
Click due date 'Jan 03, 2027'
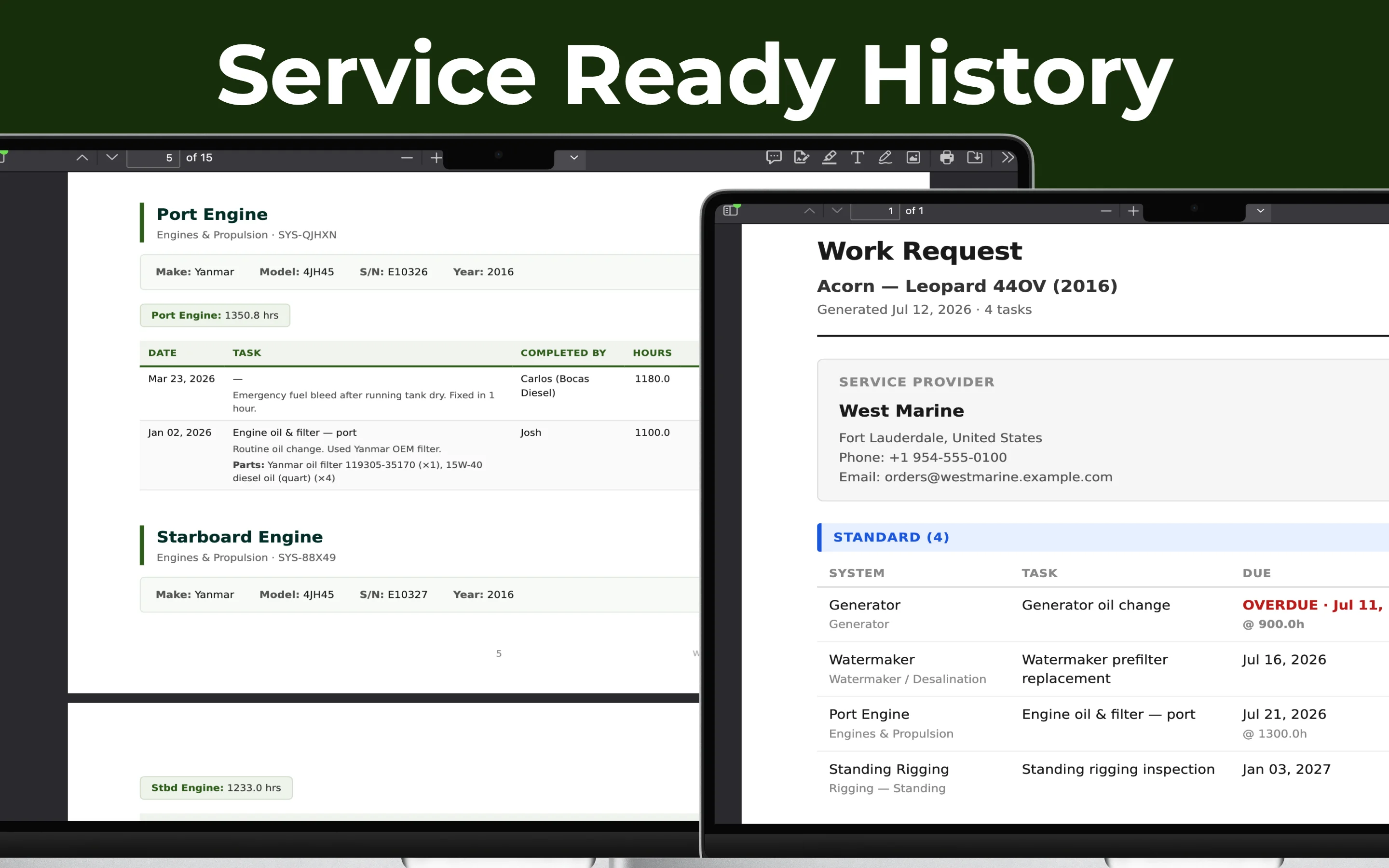point(1286,769)
